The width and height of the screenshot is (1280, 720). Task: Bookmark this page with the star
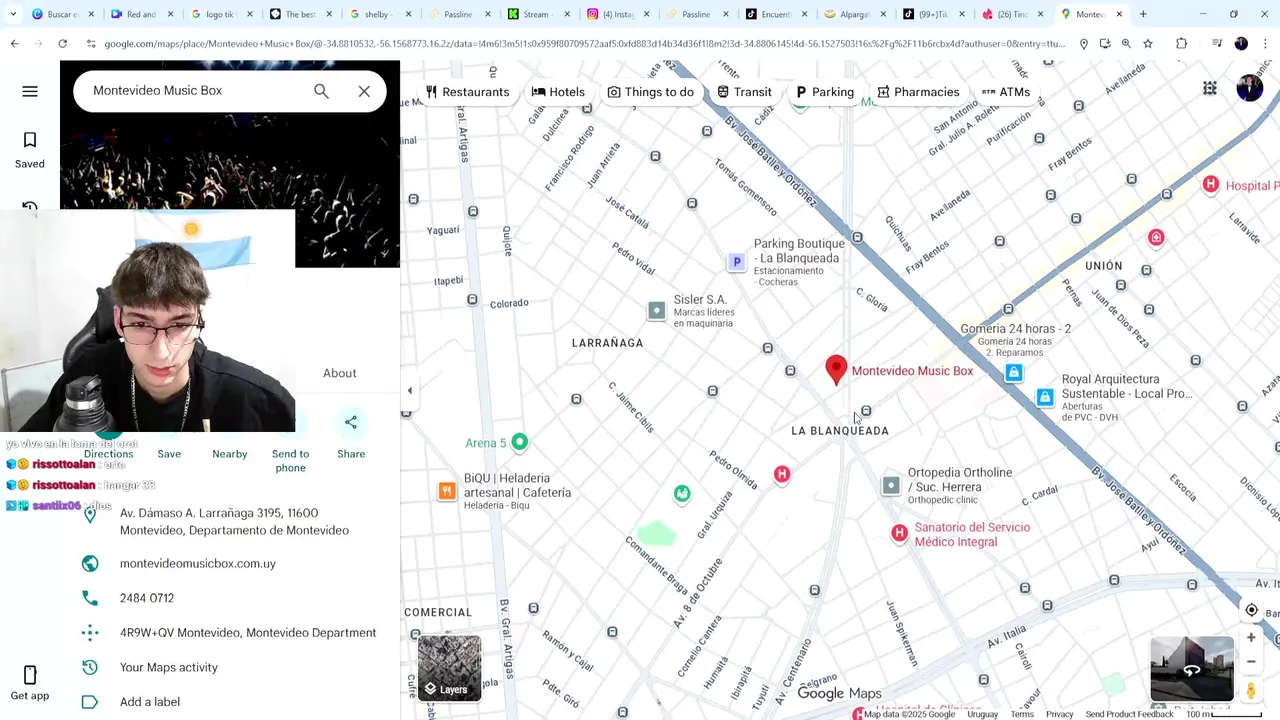(x=1148, y=44)
